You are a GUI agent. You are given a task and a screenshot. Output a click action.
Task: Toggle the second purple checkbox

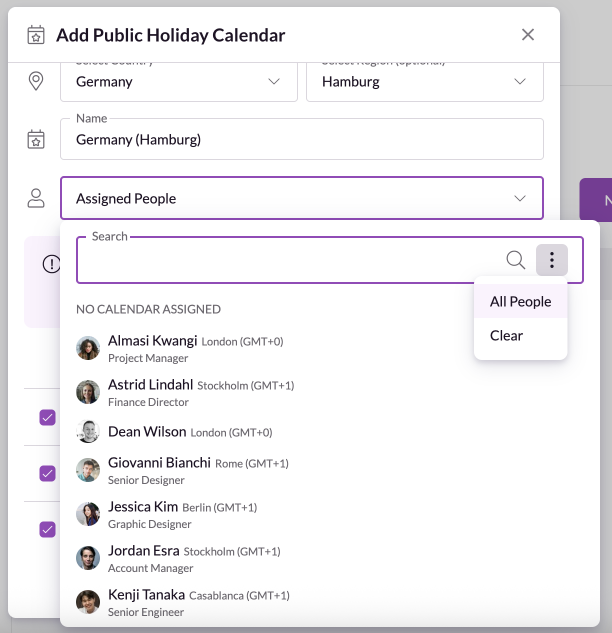coord(47,473)
